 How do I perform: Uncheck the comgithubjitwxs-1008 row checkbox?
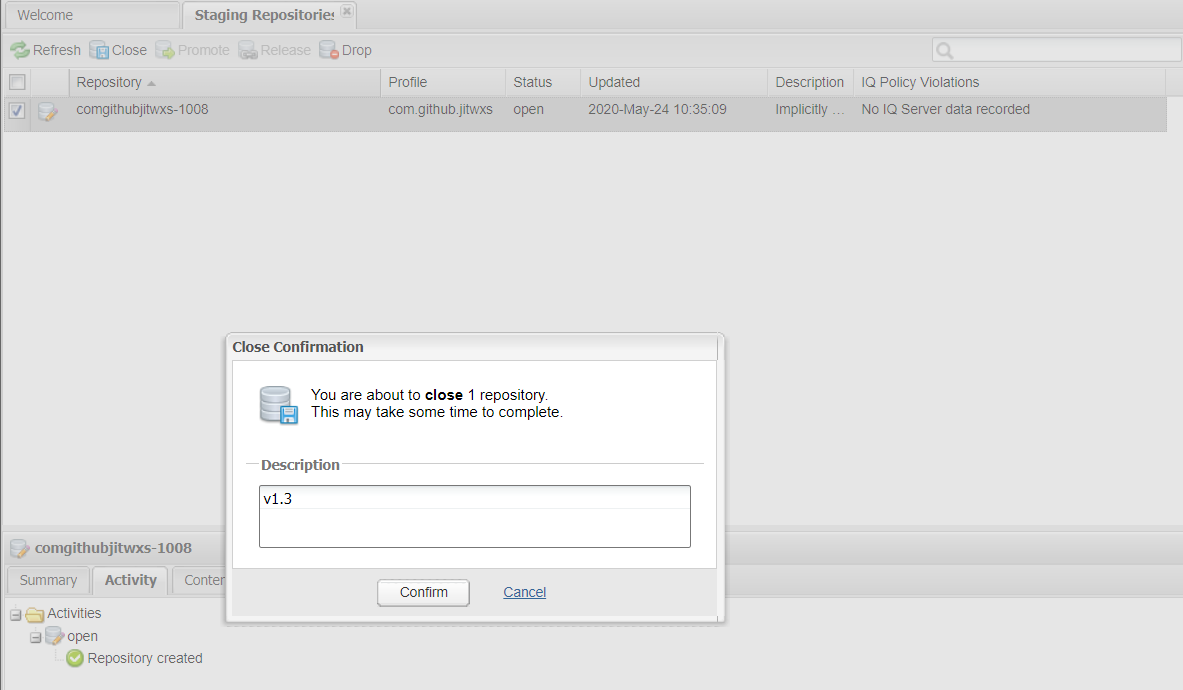click(x=17, y=110)
